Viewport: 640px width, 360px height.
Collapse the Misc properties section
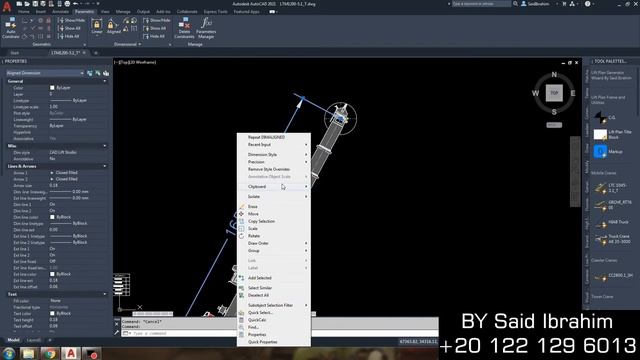[105, 146]
